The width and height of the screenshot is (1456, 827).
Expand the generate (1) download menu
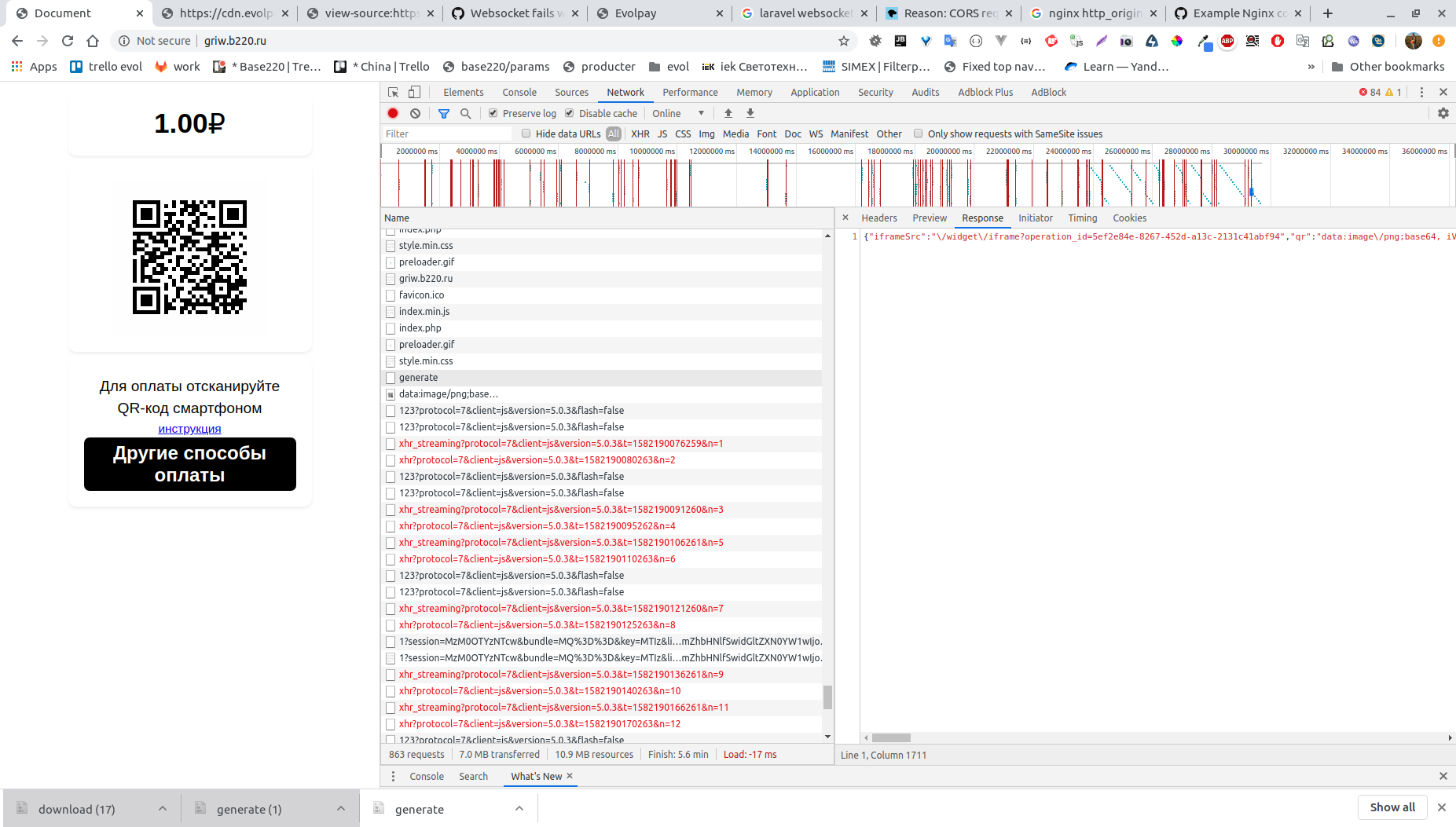click(x=341, y=808)
